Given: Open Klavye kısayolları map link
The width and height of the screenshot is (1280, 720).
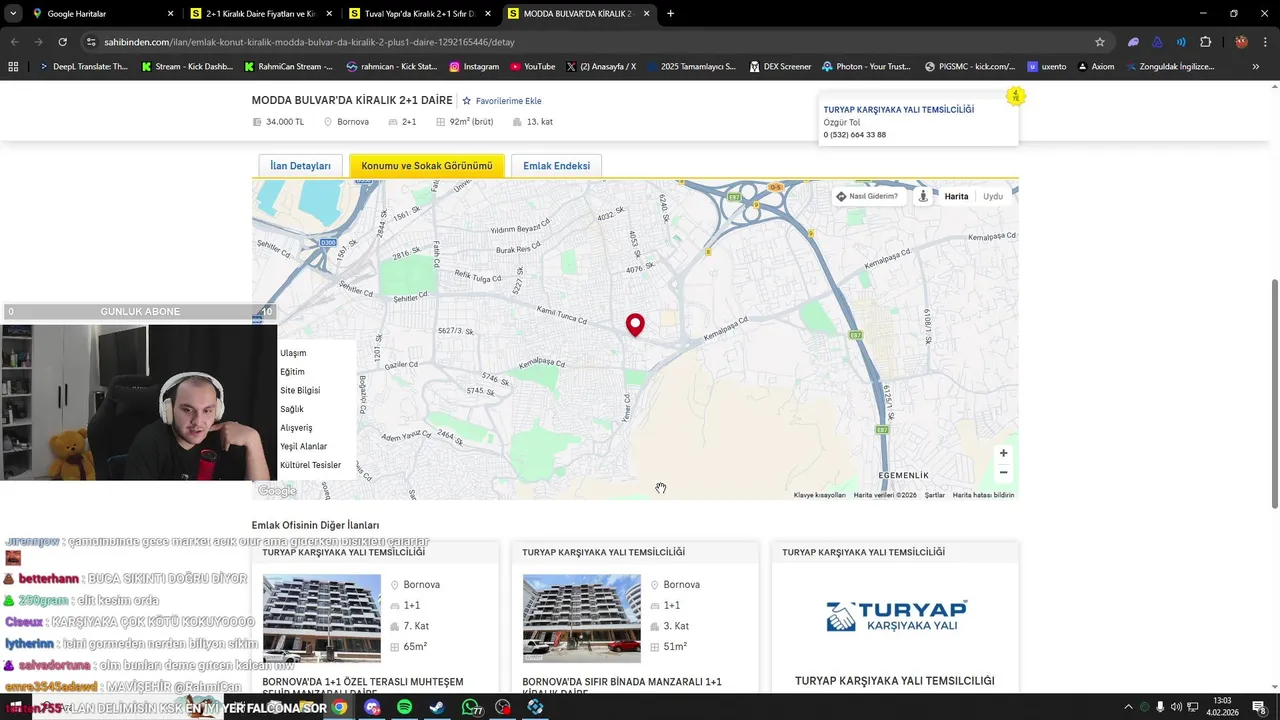Looking at the screenshot, I should pyautogui.click(x=819, y=495).
